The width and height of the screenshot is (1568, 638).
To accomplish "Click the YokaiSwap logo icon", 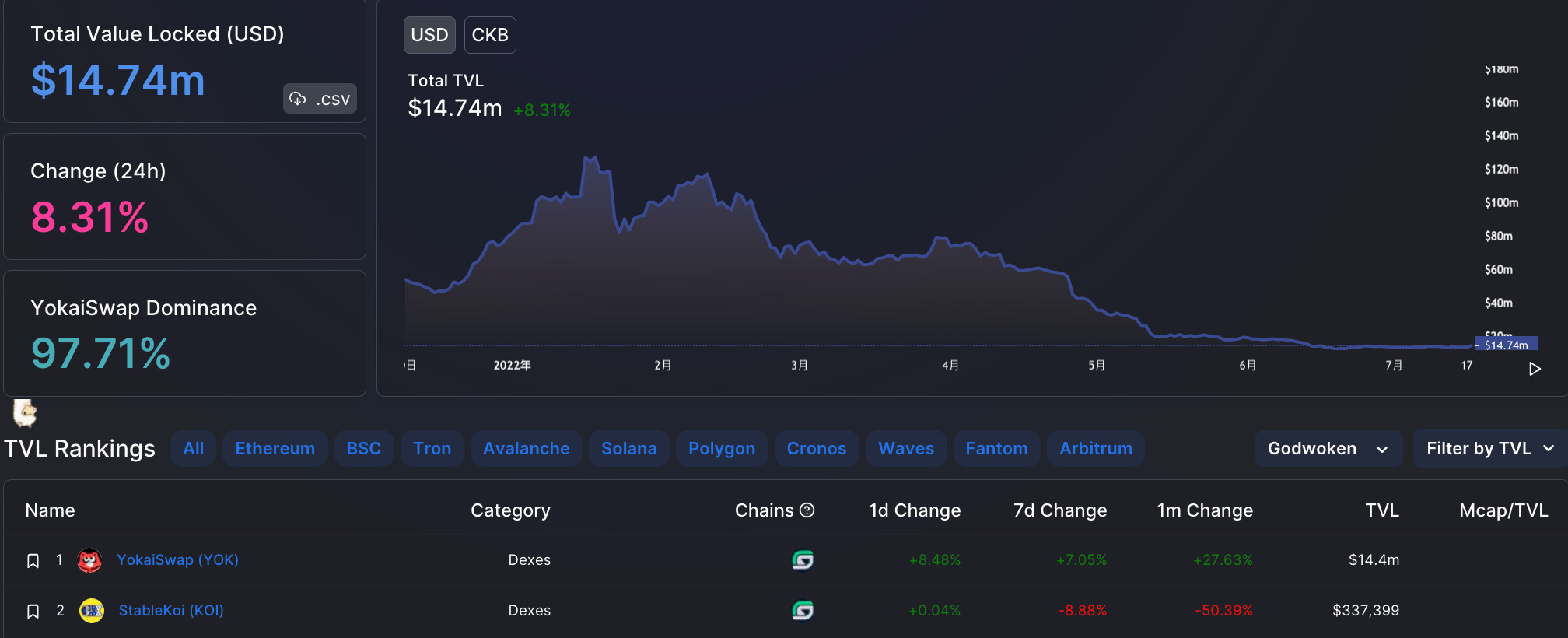I will pos(89,560).
